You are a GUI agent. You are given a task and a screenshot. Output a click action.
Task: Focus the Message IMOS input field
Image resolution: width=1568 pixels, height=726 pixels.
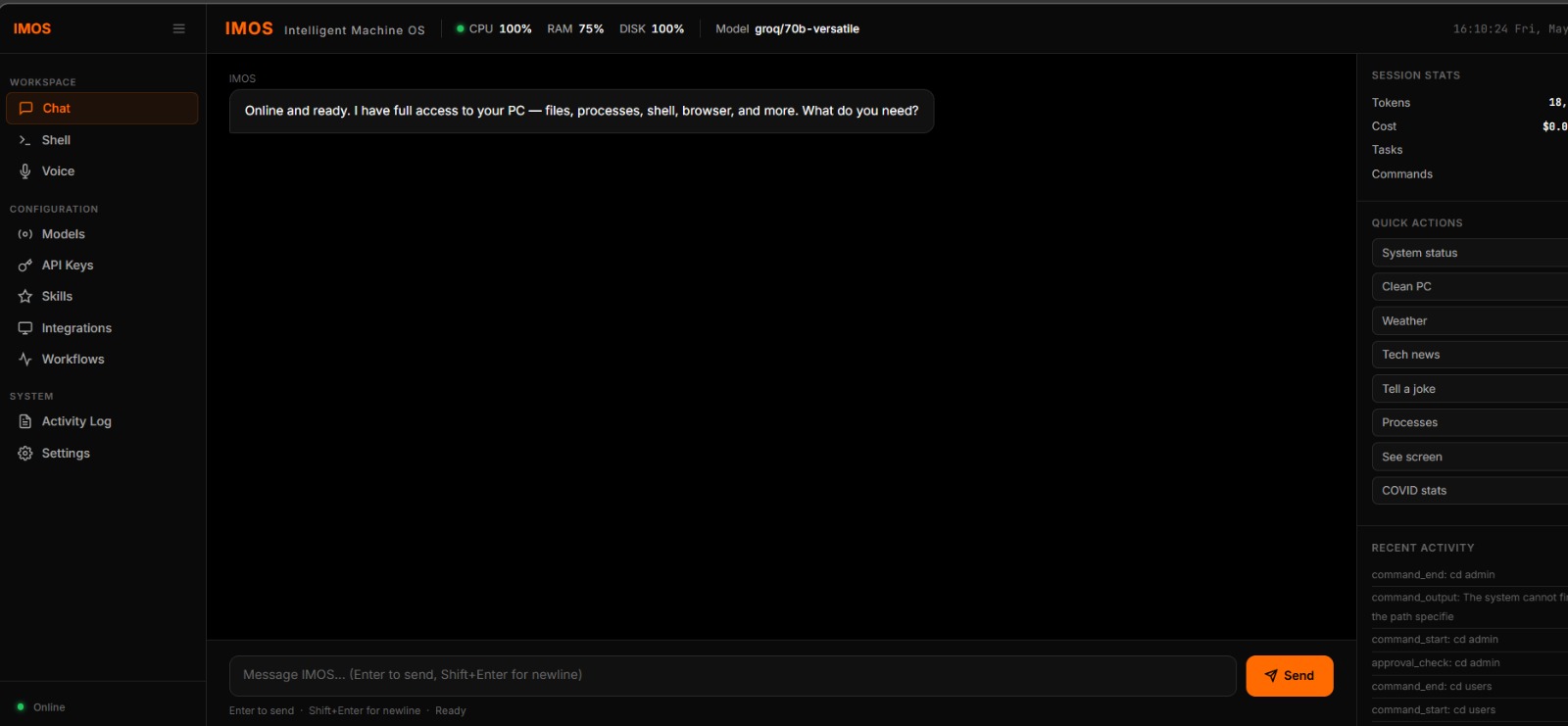coord(732,676)
